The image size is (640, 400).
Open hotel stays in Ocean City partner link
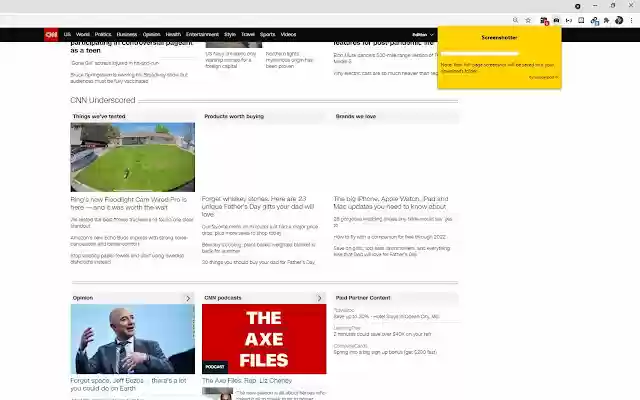pos(386,316)
